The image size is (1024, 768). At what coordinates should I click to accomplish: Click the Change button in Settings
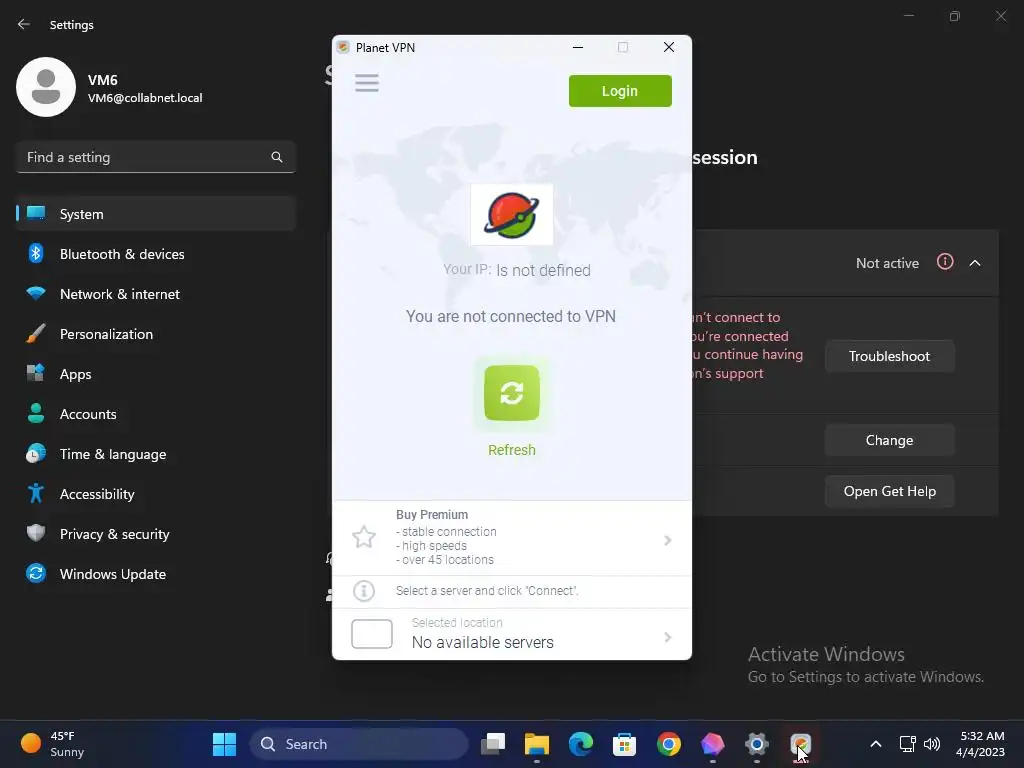pos(889,440)
